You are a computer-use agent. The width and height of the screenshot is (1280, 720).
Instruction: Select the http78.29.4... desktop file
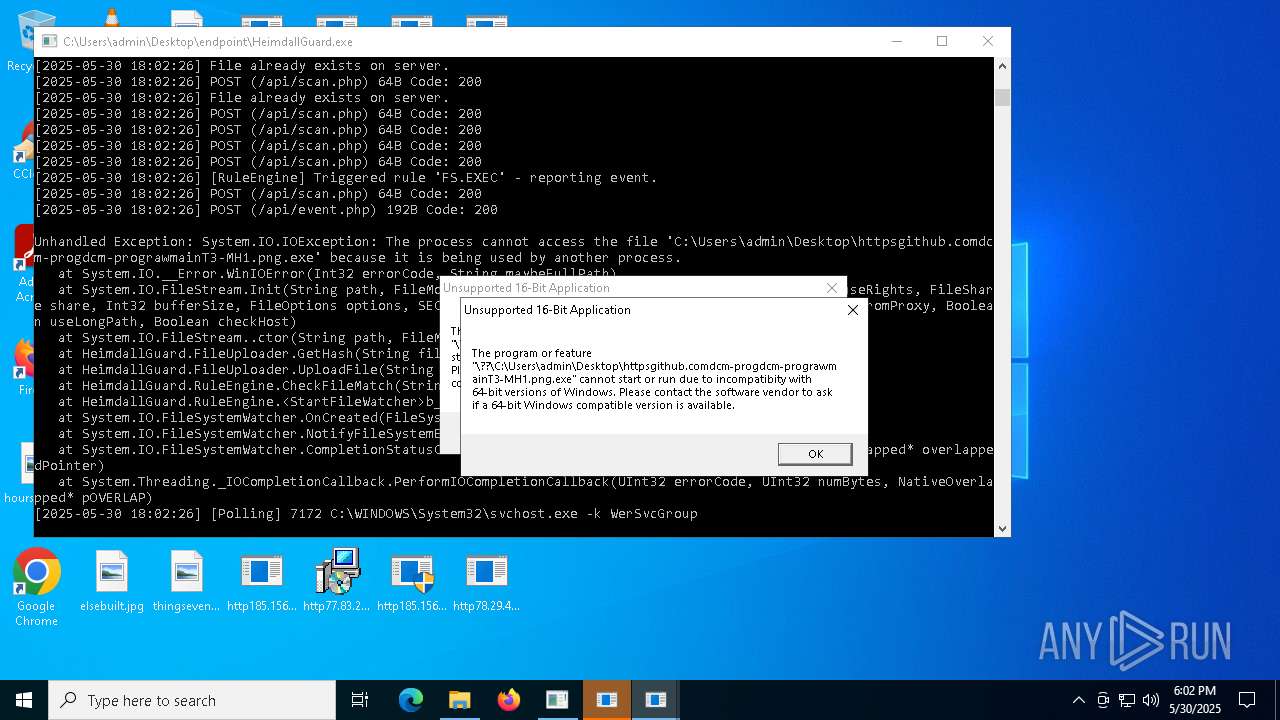click(x=486, y=581)
